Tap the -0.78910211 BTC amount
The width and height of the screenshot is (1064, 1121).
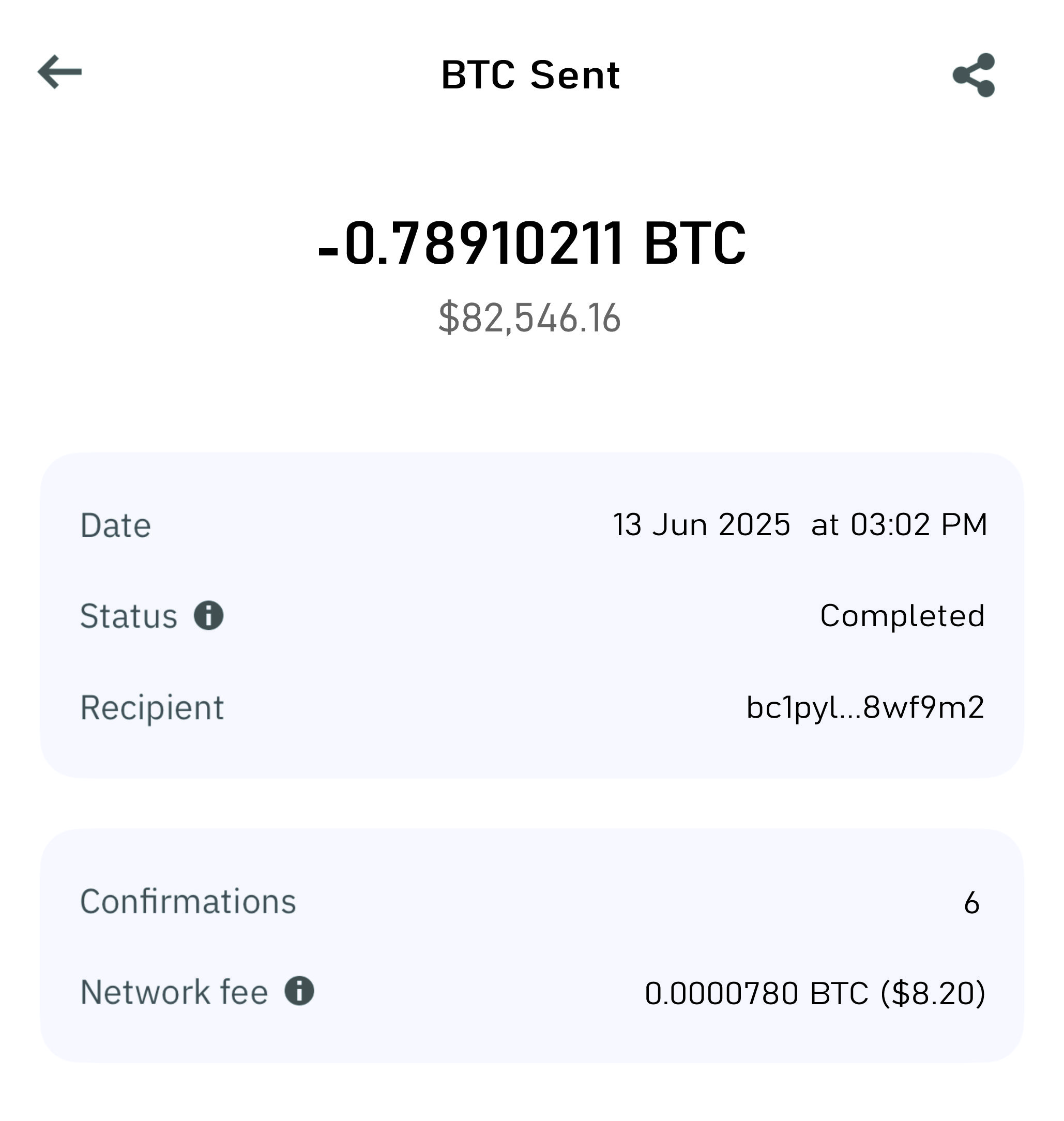coord(531,244)
